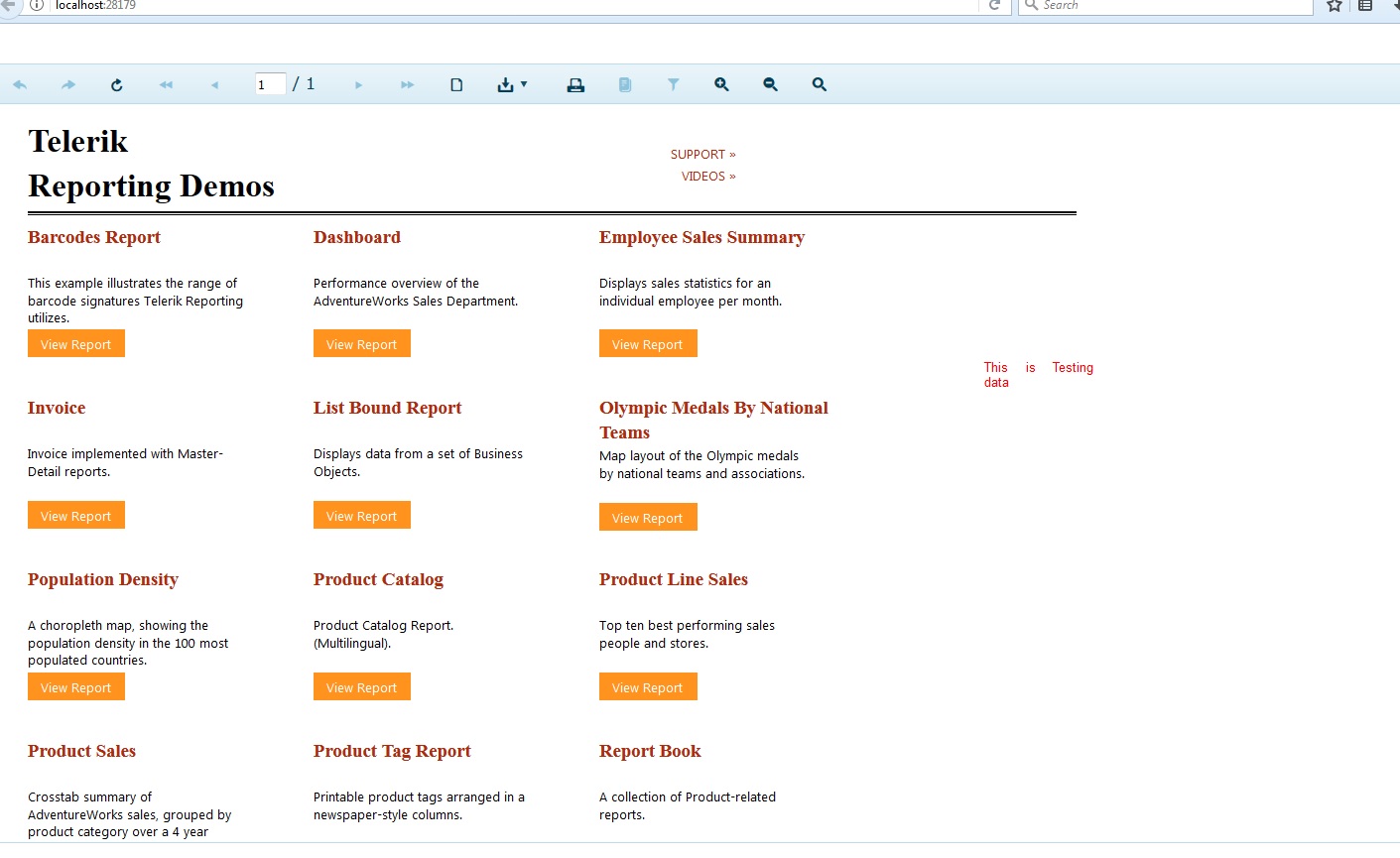Toggle full page zoom mode
The width and height of the screenshot is (1400, 858).
[820, 85]
